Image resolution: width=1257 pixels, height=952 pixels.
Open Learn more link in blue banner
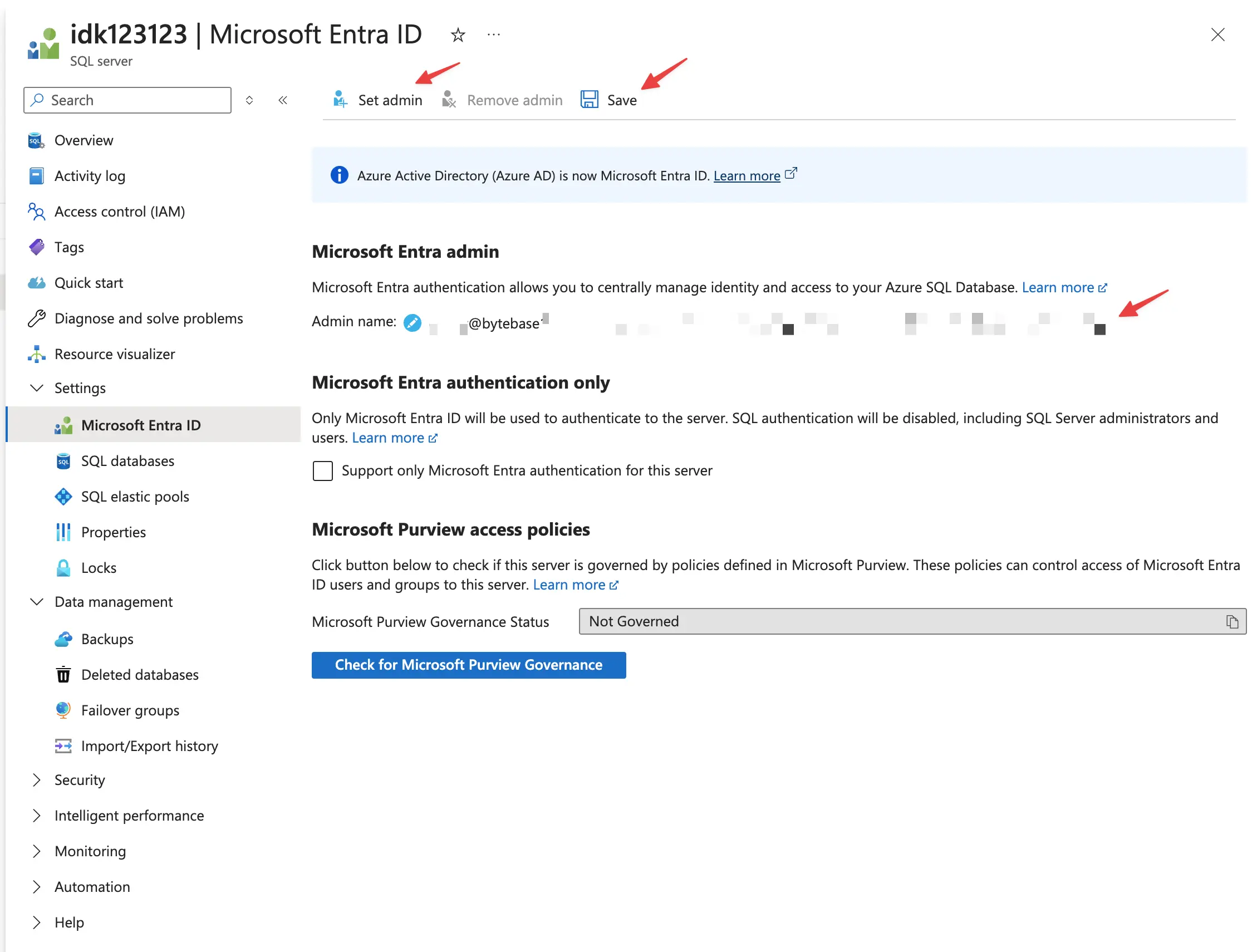pos(746,175)
